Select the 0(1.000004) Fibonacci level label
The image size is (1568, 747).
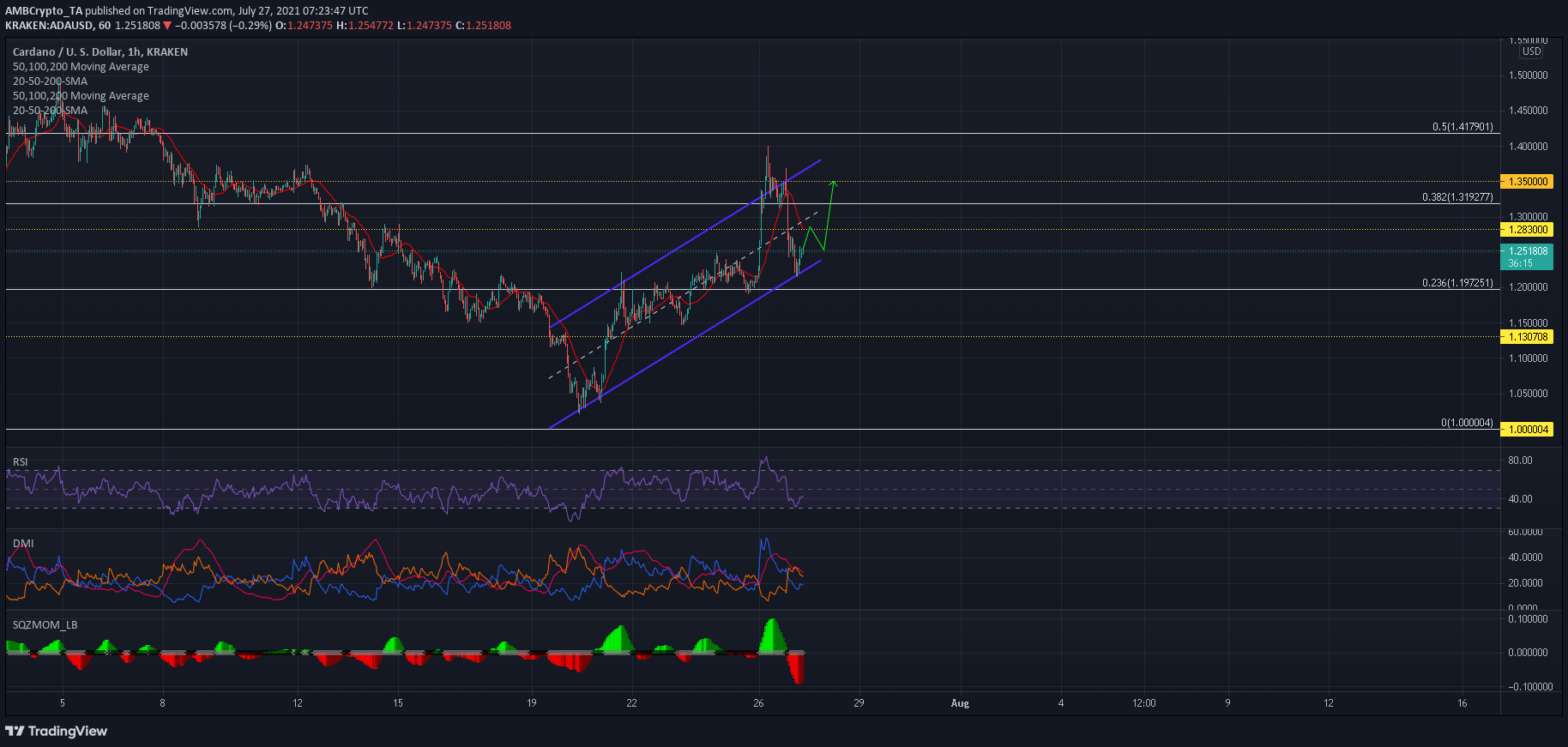(x=1467, y=423)
